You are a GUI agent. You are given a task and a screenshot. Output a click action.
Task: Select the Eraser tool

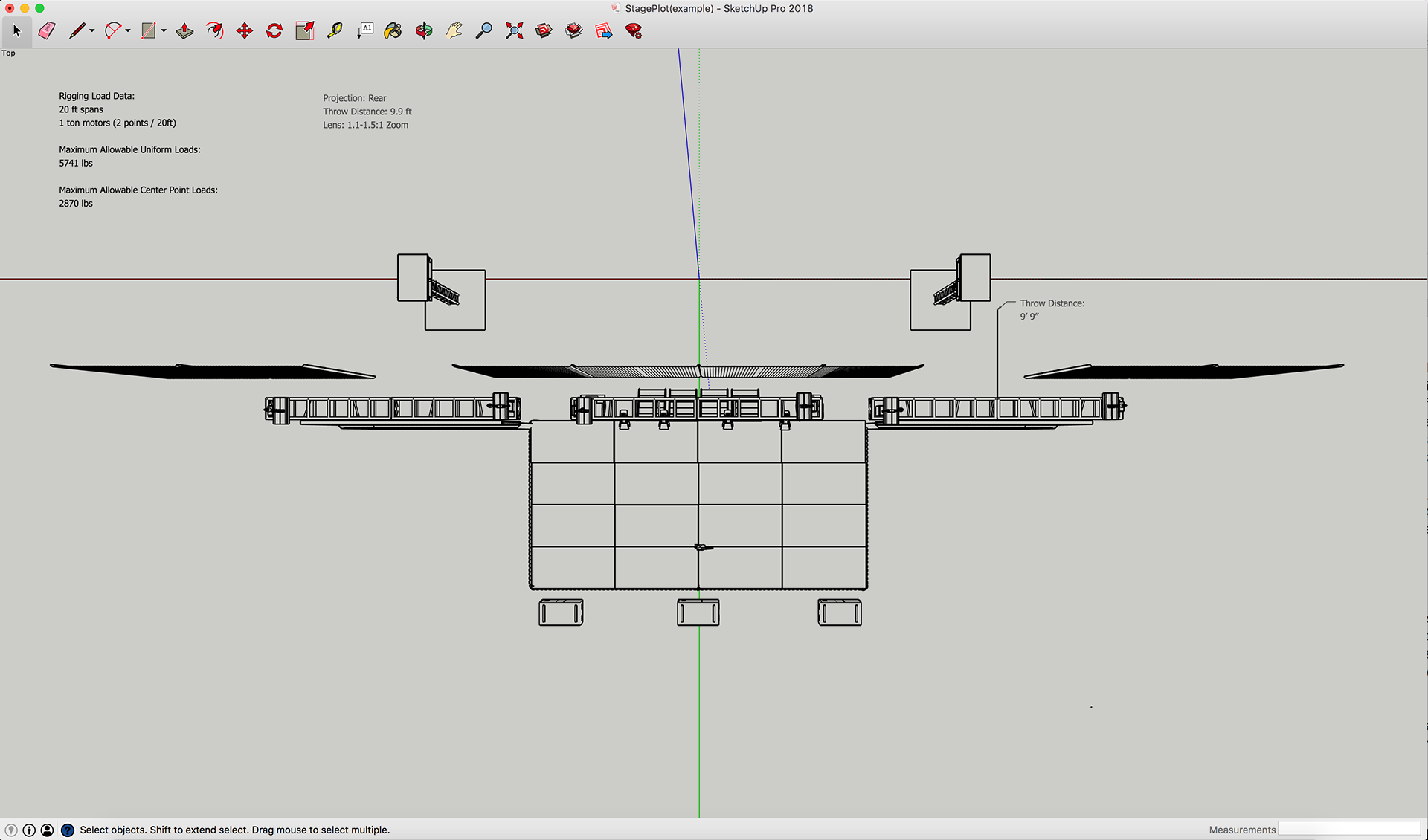point(47,30)
